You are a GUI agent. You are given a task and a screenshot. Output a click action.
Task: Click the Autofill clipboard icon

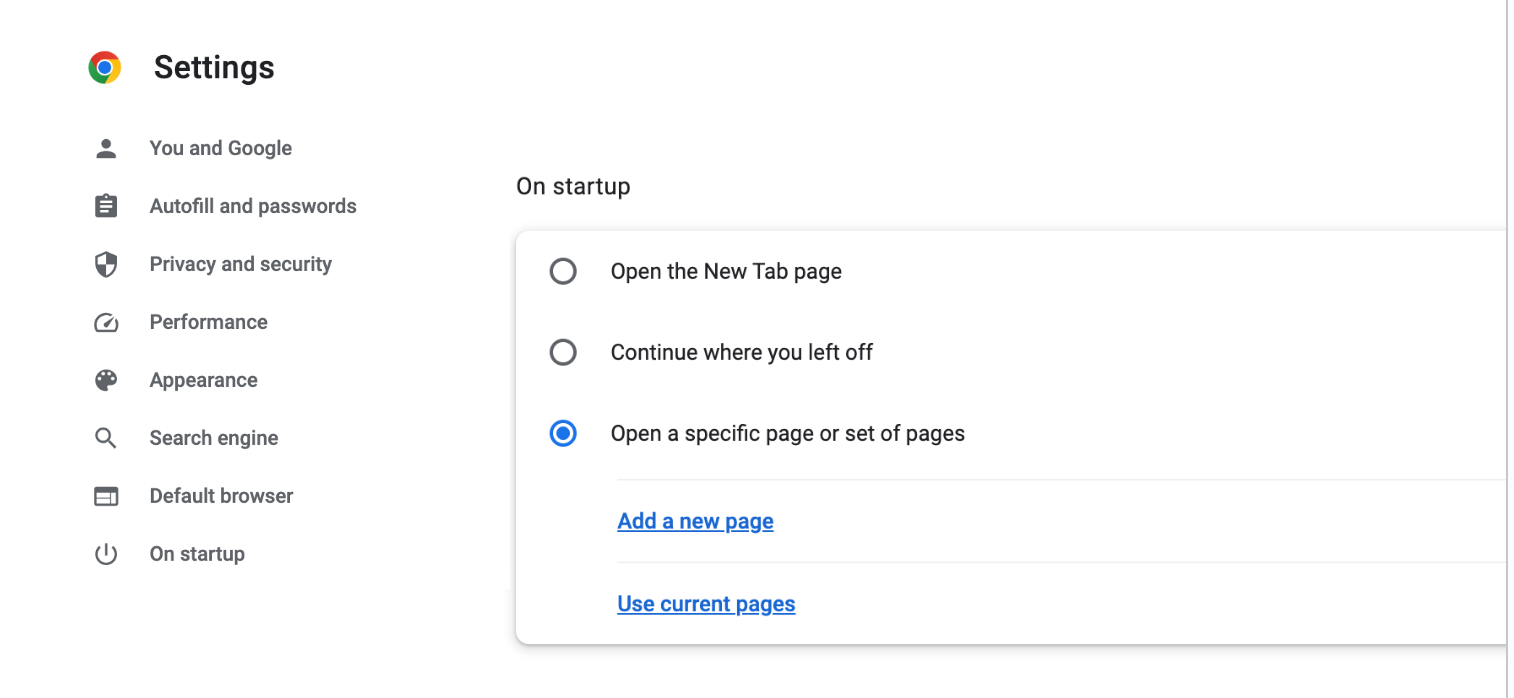106,206
